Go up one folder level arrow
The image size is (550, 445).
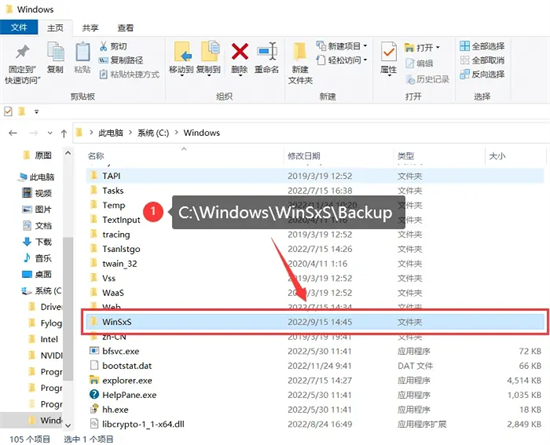(x=64, y=133)
